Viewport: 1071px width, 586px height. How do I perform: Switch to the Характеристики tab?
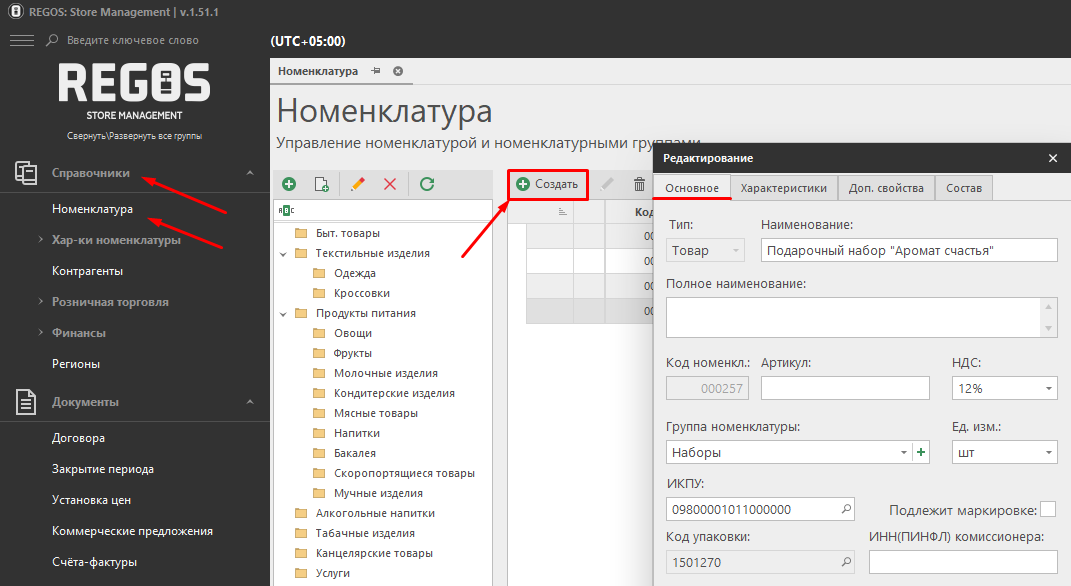tap(783, 188)
